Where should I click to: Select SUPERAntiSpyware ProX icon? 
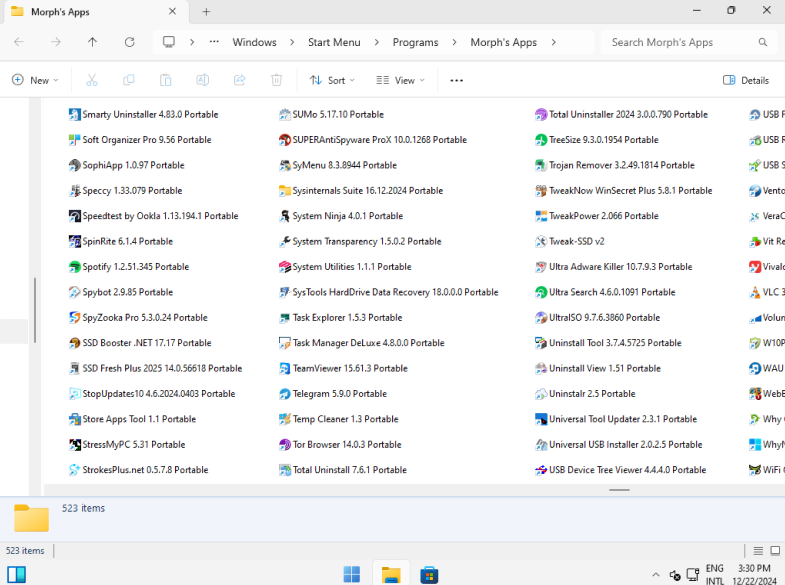[x=285, y=140]
